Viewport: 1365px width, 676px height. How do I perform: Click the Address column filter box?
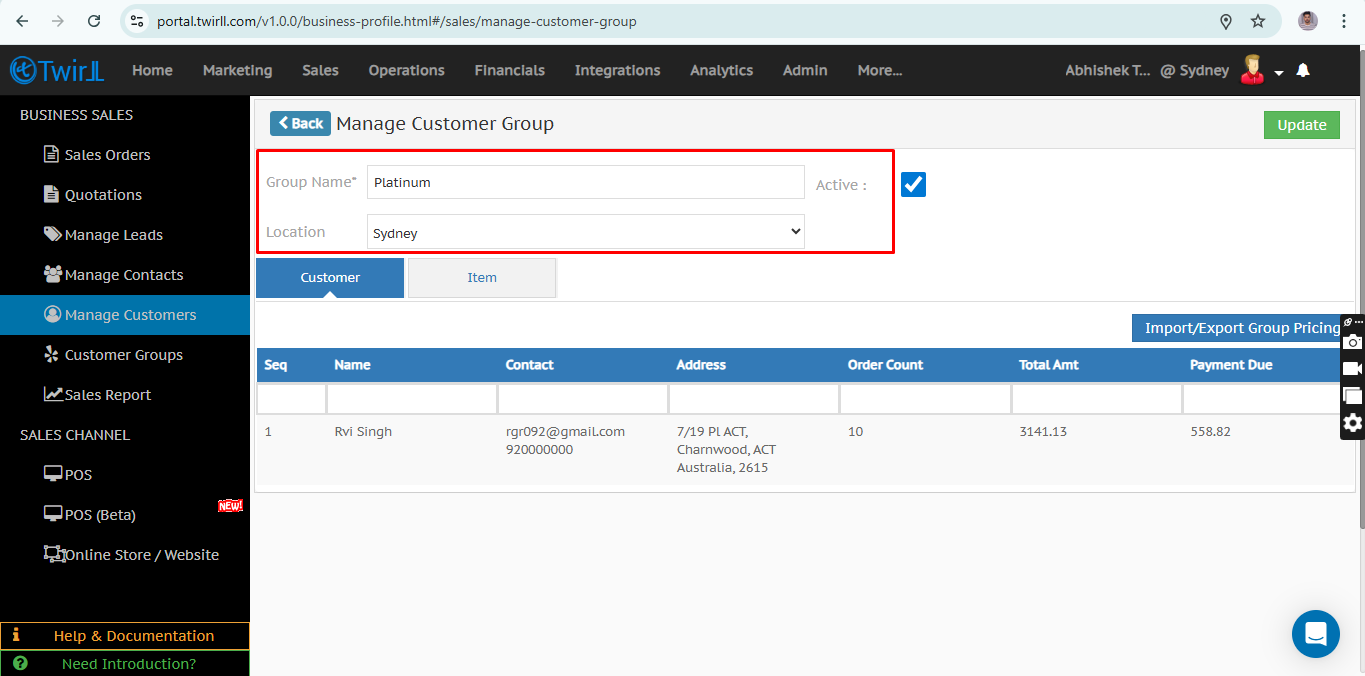click(x=754, y=399)
